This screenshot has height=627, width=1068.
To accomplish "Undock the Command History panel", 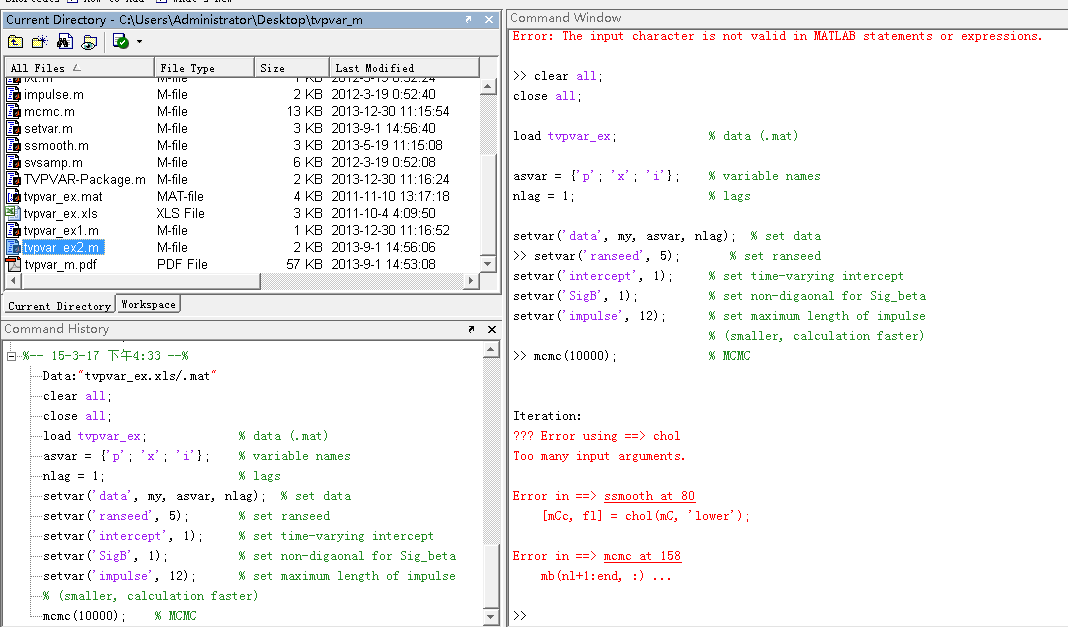I will coord(471,329).
